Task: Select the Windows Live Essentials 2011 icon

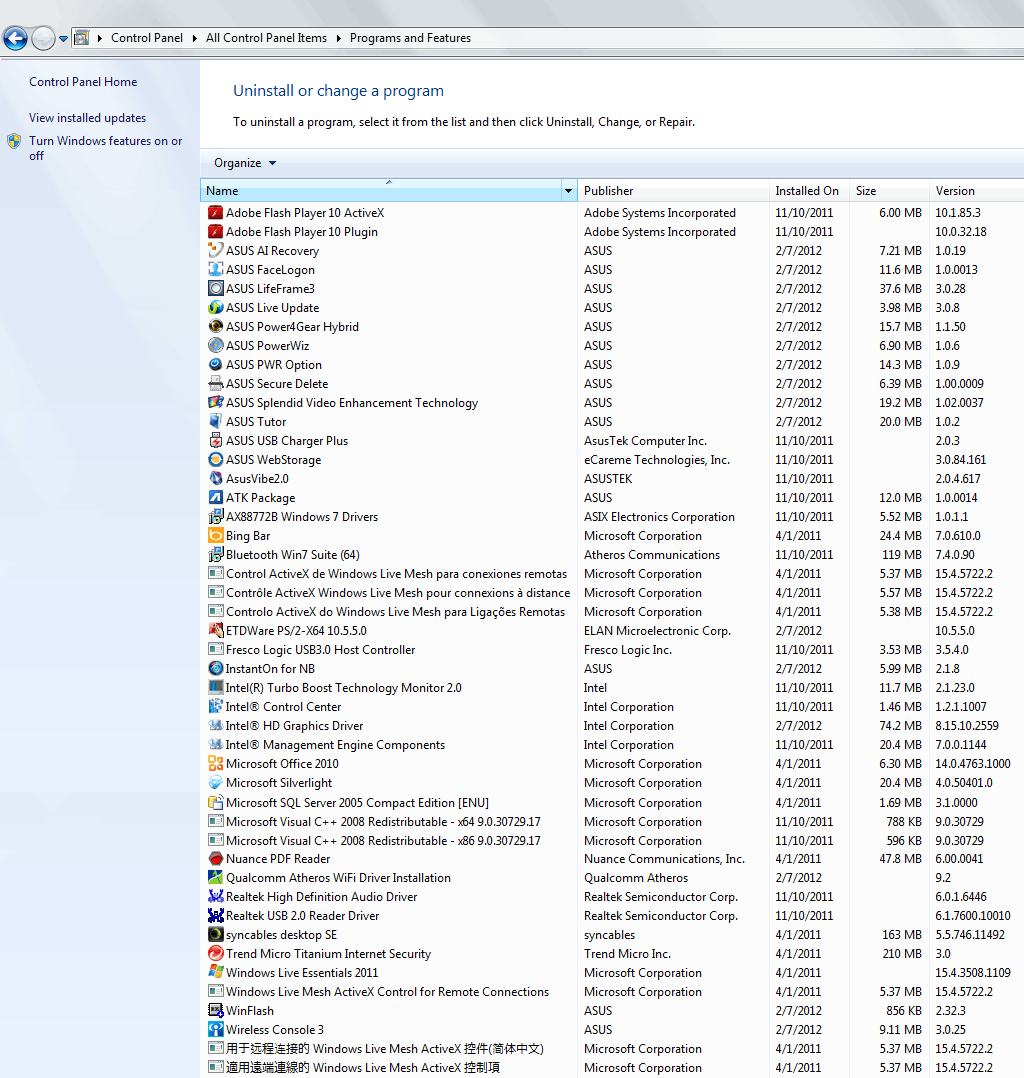Action: 216,973
